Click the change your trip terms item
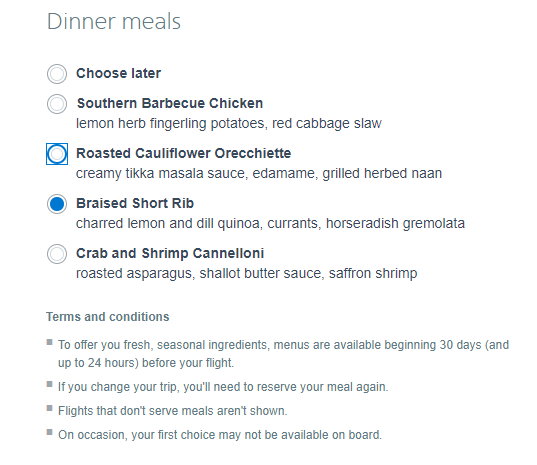537x465 pixels. click(x=223, y=387)
